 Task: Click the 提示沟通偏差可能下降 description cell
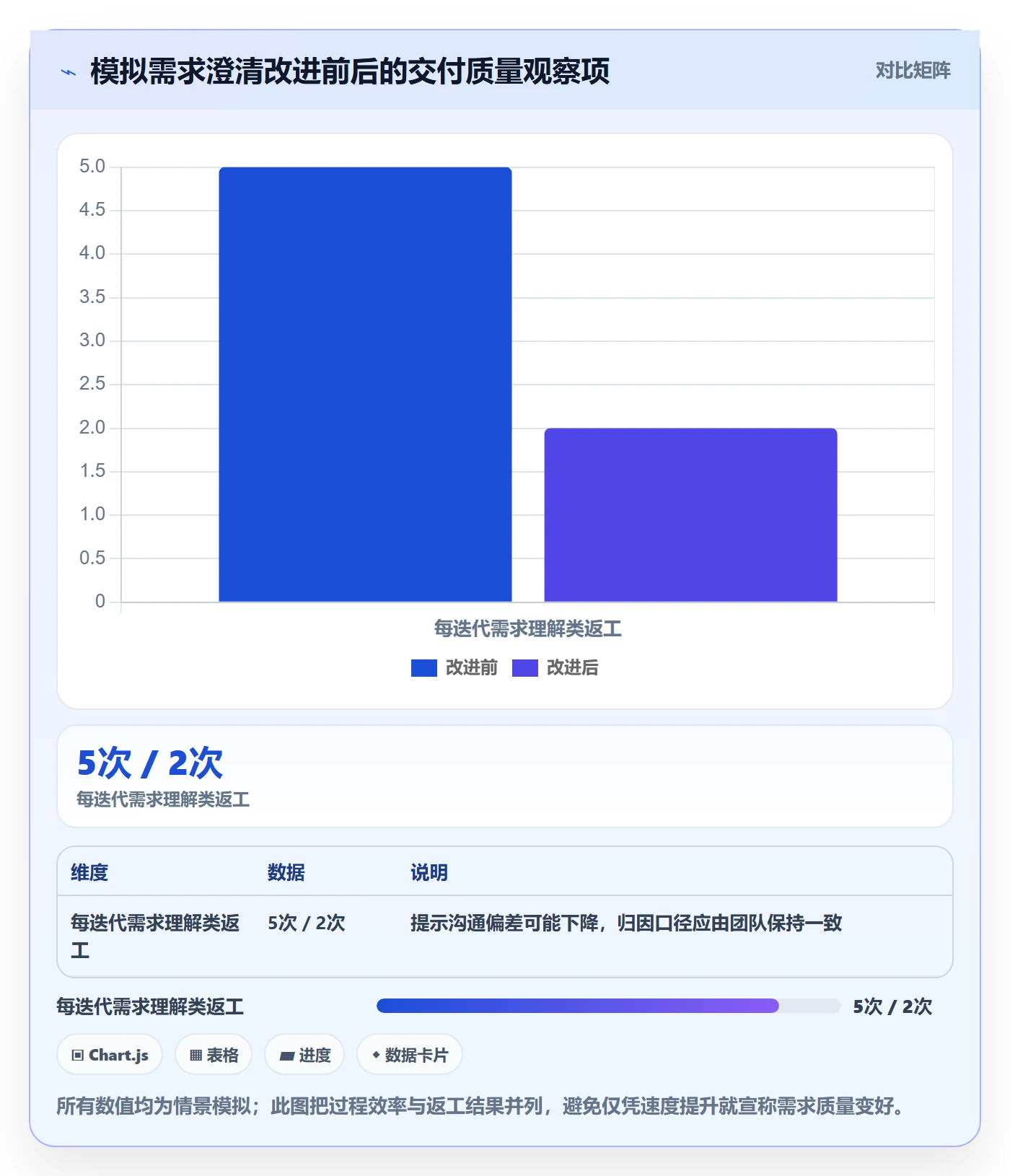(x=626, y=923)
